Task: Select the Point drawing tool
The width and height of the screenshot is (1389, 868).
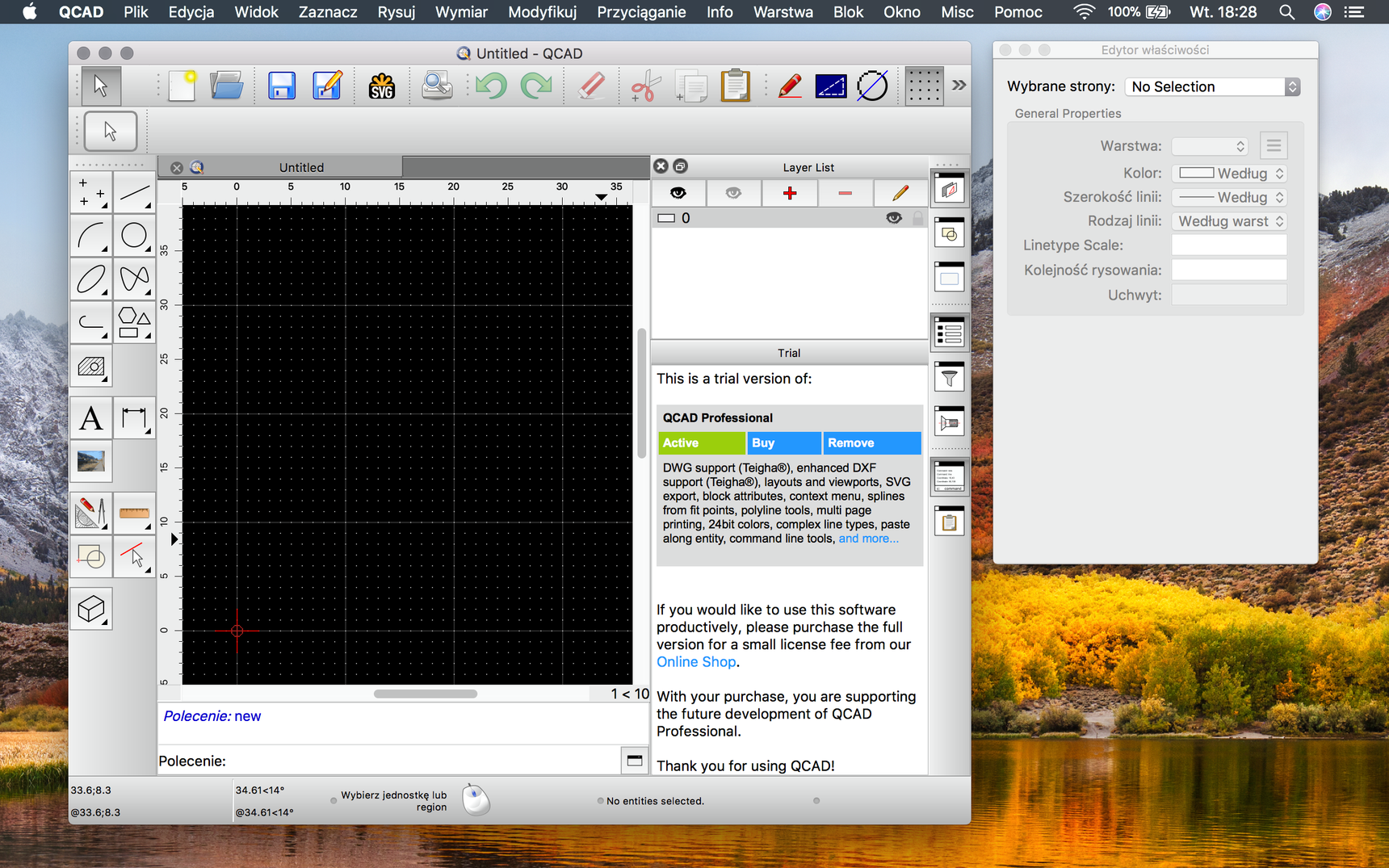Action: pyautogui.click(x=90, y=192)
